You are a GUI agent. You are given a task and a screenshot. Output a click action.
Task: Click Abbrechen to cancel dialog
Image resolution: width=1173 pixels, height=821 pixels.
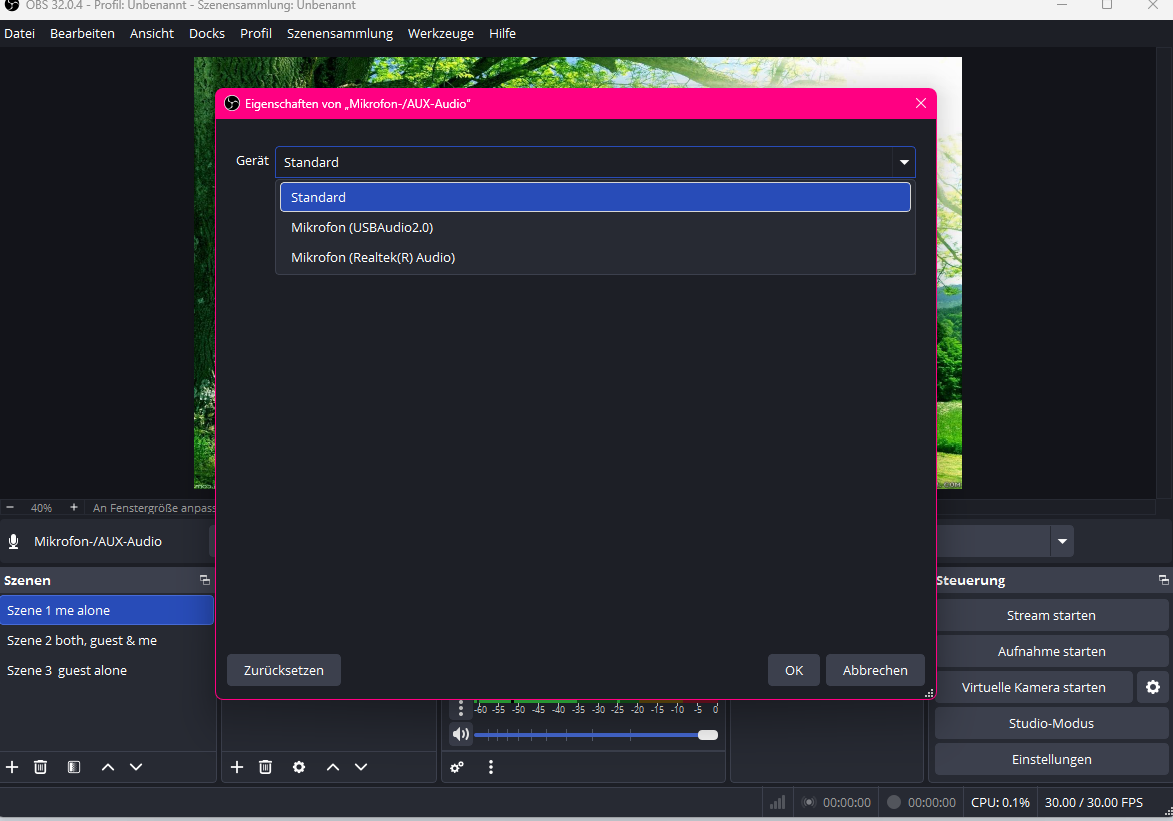pos(875,671)
